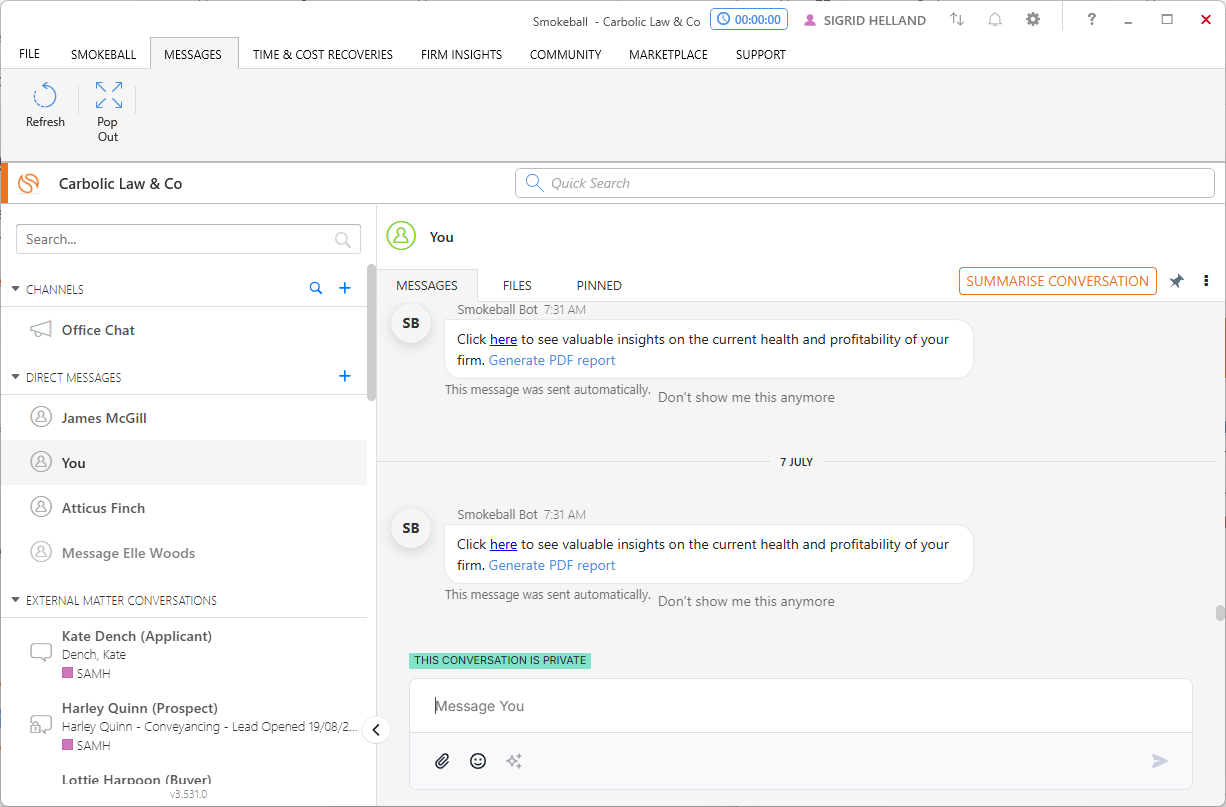Switch to the Messages conversation tab
The height and width of the screenshot is (807, 1226).
[x=427, y=285]
